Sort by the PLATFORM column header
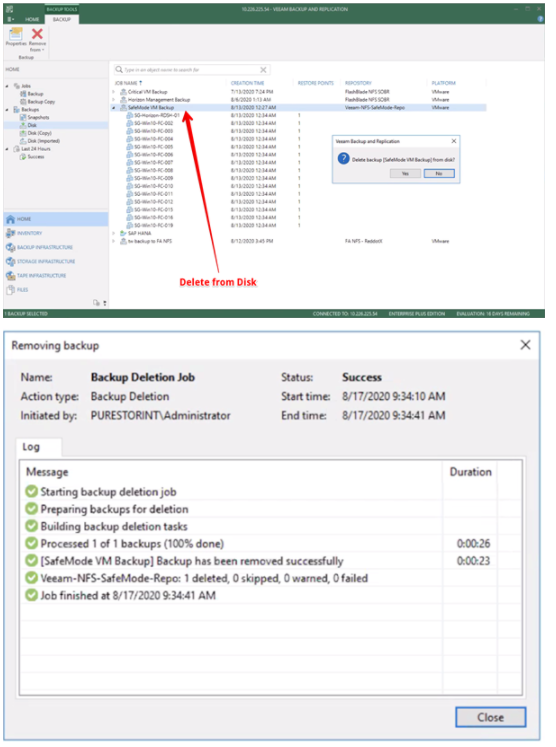 (444, 83)
